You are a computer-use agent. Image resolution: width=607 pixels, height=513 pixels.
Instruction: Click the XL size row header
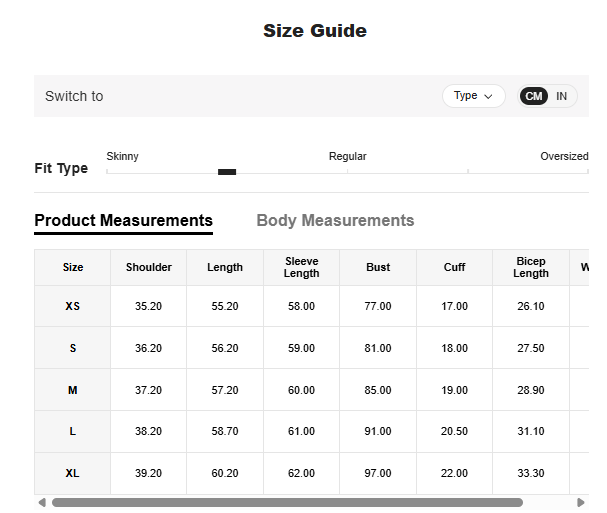pos(73,473)
